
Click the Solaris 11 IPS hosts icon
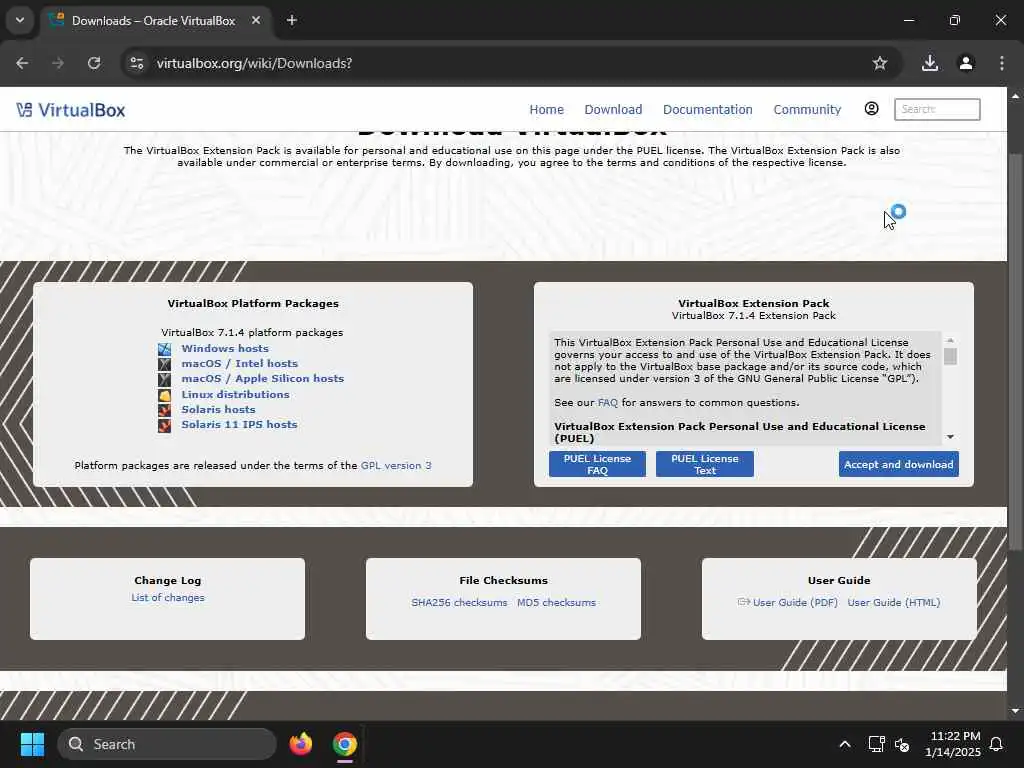click(x=165, y=425)
